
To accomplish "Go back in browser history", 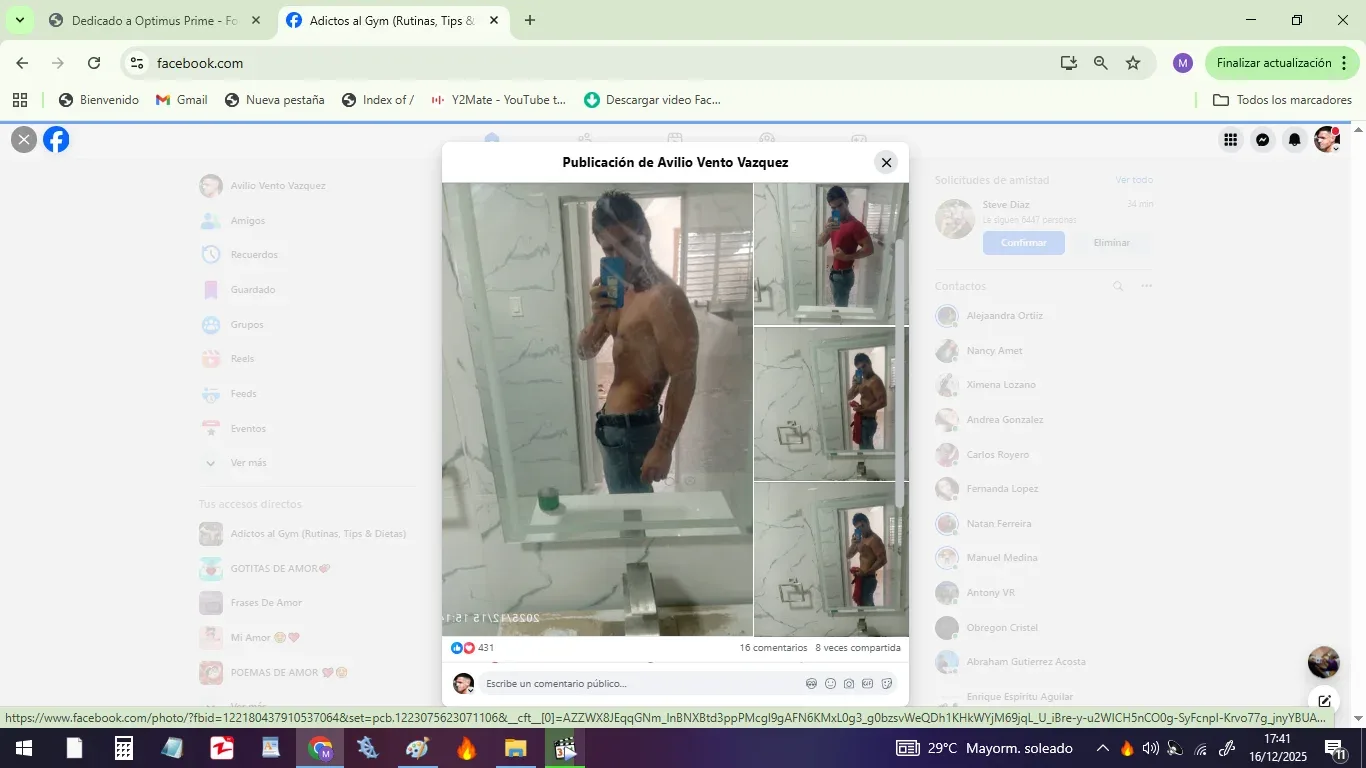I will pos(22,63).
